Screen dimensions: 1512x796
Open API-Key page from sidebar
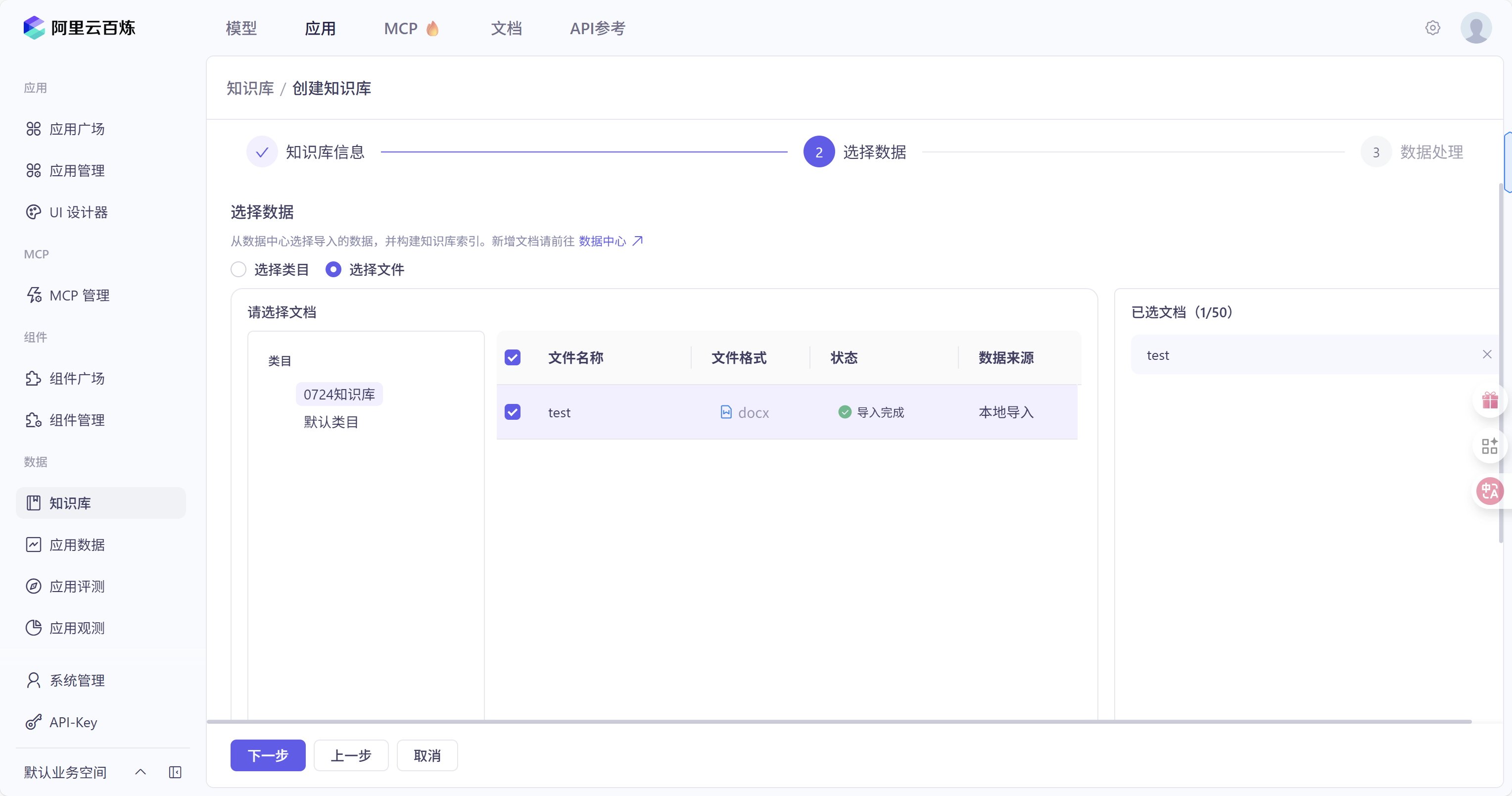pyautogui.click(x=73, y=722)
